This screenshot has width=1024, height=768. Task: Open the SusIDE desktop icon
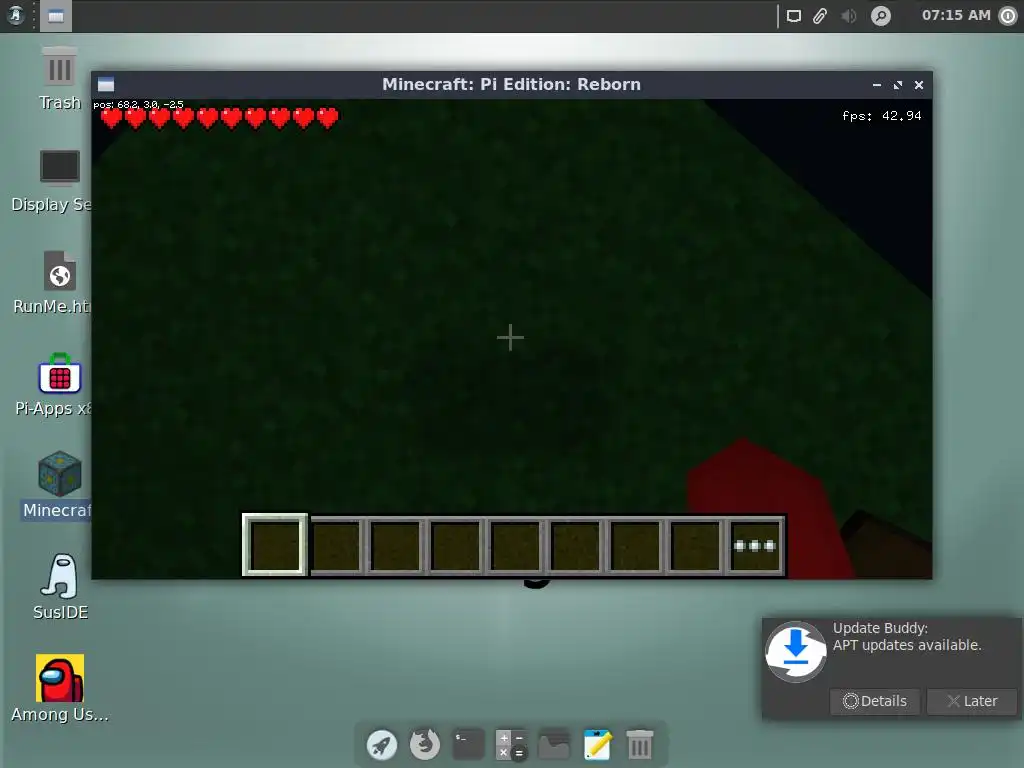[59, 577]
